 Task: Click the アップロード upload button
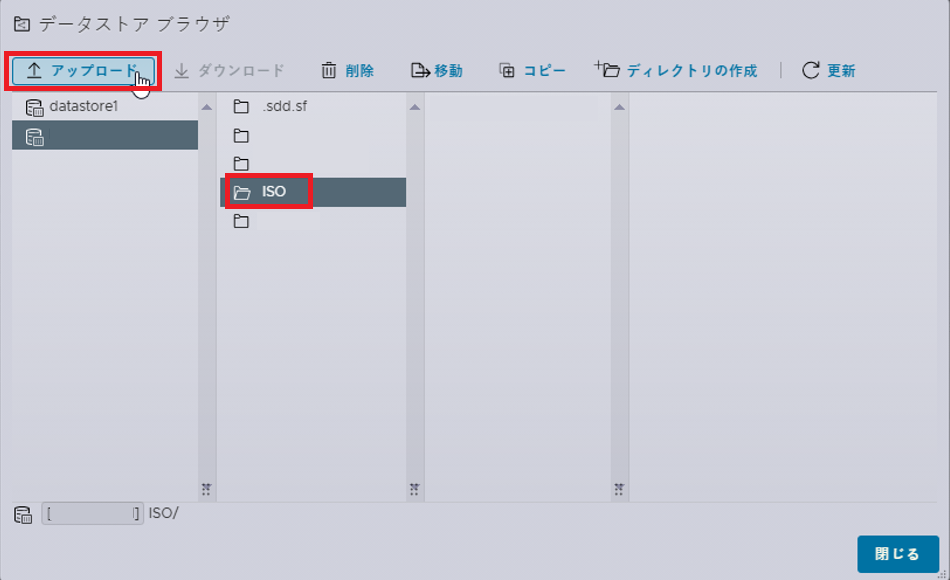[83, 71]
